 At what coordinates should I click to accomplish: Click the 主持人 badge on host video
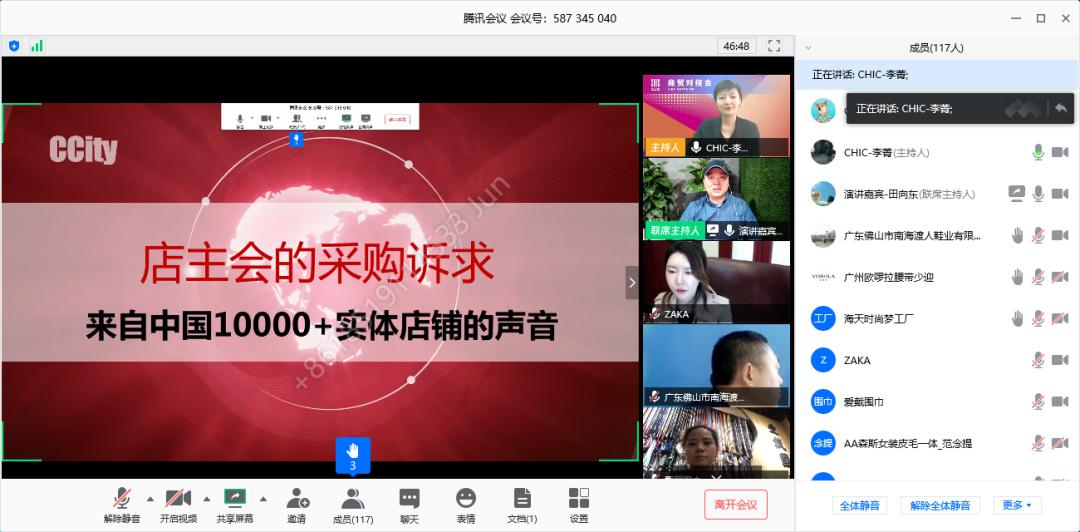(665, 147)
